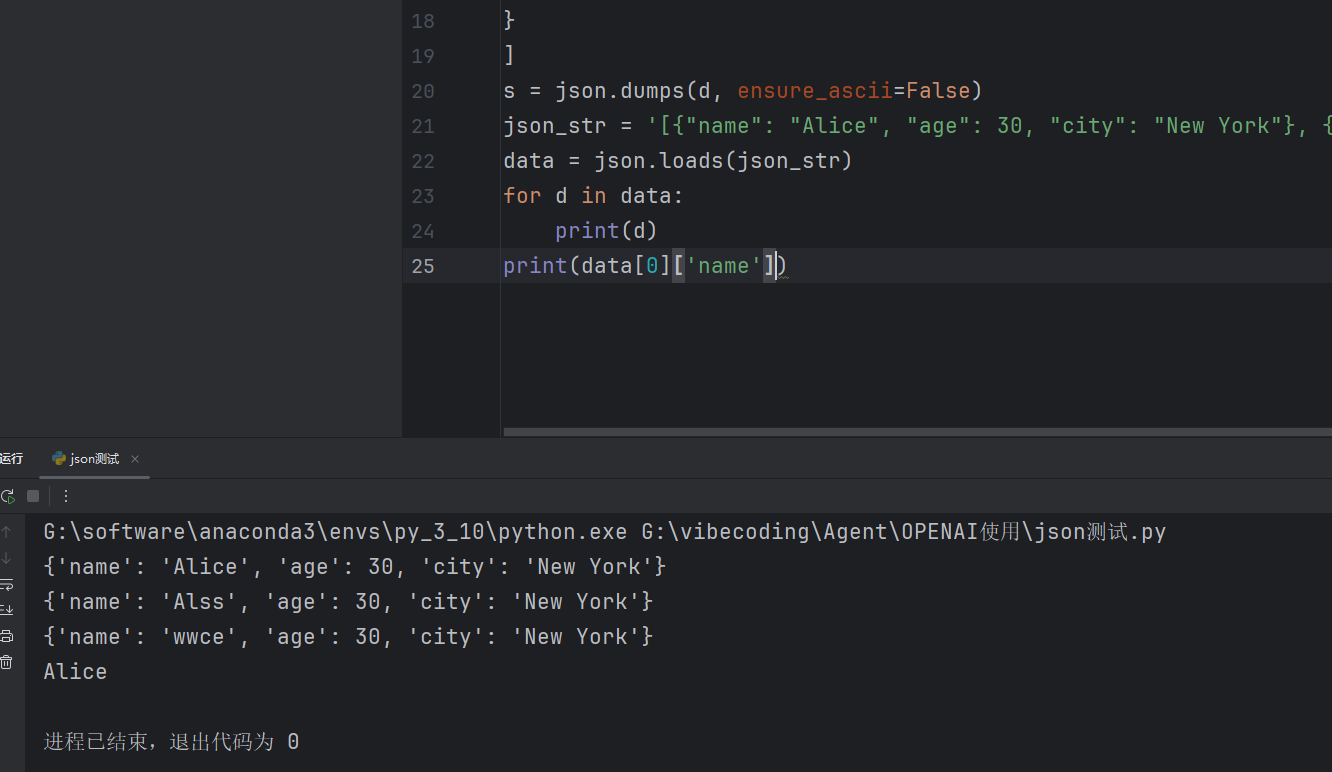
Task: Toggle soft-wrap in console output
Action: (7, 584)
